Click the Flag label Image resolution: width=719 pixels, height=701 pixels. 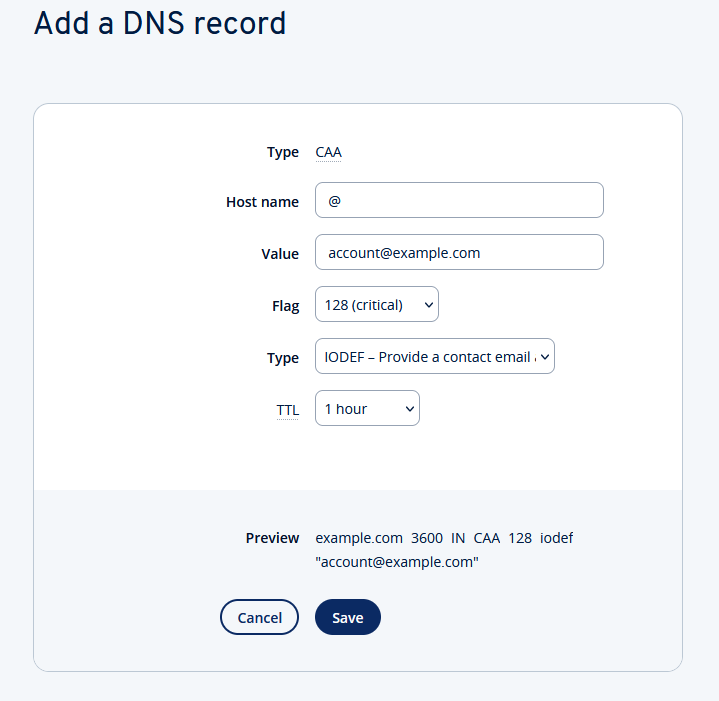(x=285, y=306)
